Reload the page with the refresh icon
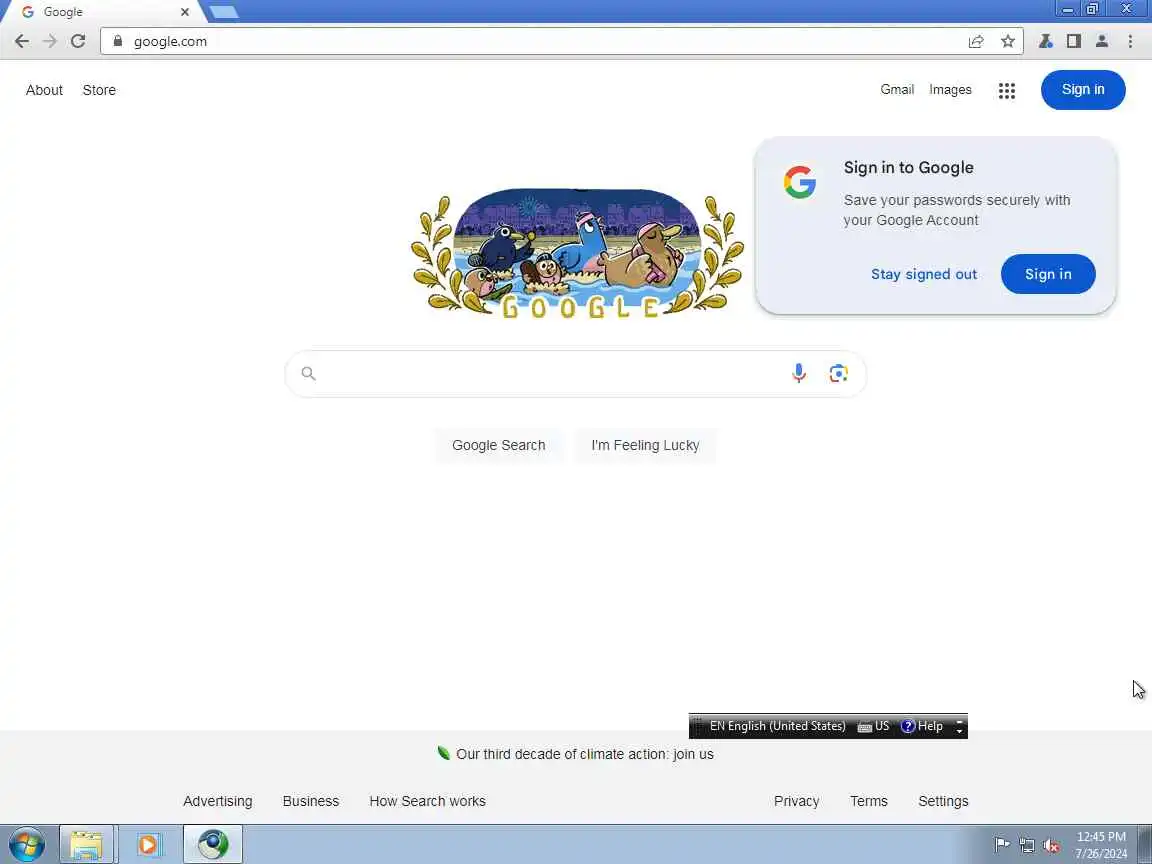Image resolution: width=1152 pixels, height=864 pixels. [x=78, y=41]
